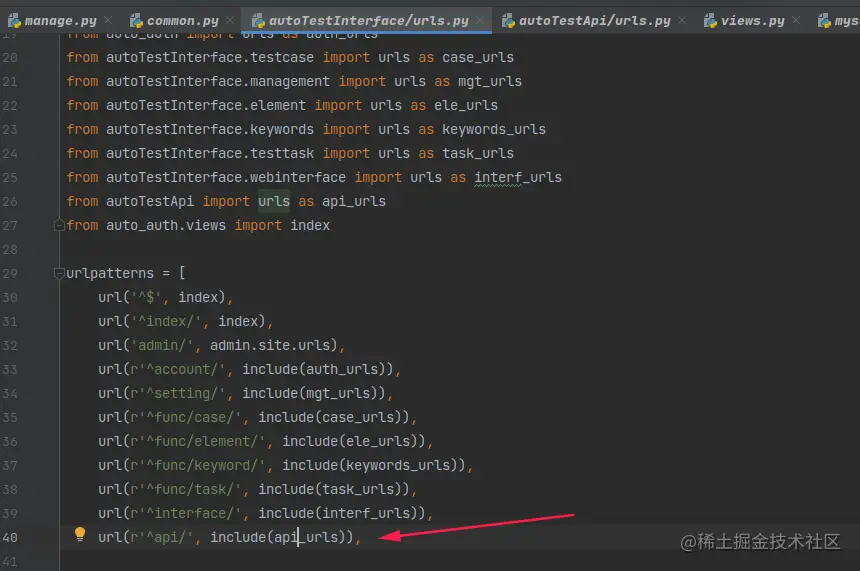Viewport: 860px width, 571px height.
Task: Collapse the urlpatterns list fold marker
Action: [x=59, y=273]
